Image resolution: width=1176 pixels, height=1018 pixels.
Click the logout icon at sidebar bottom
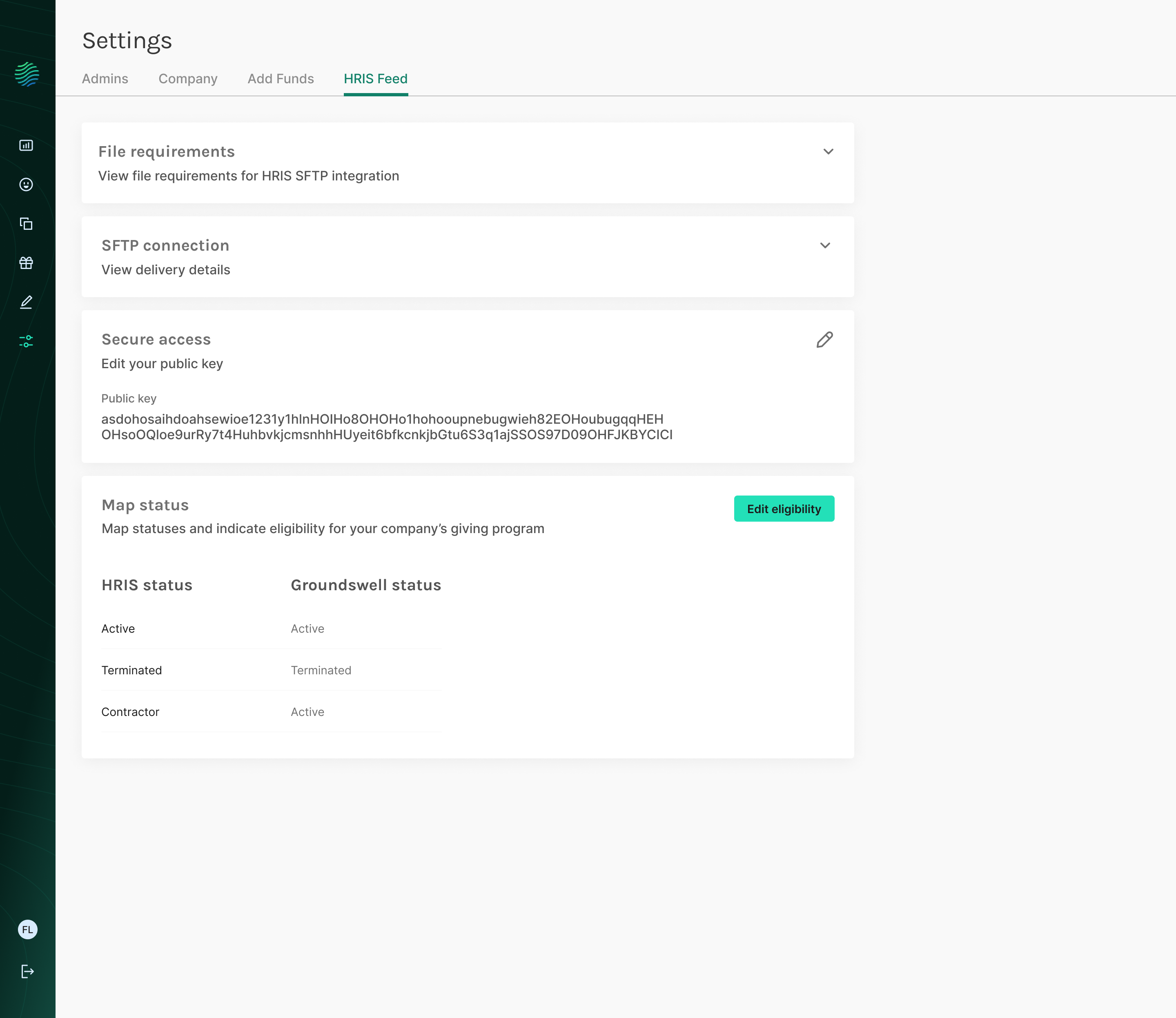pos(27,971)
